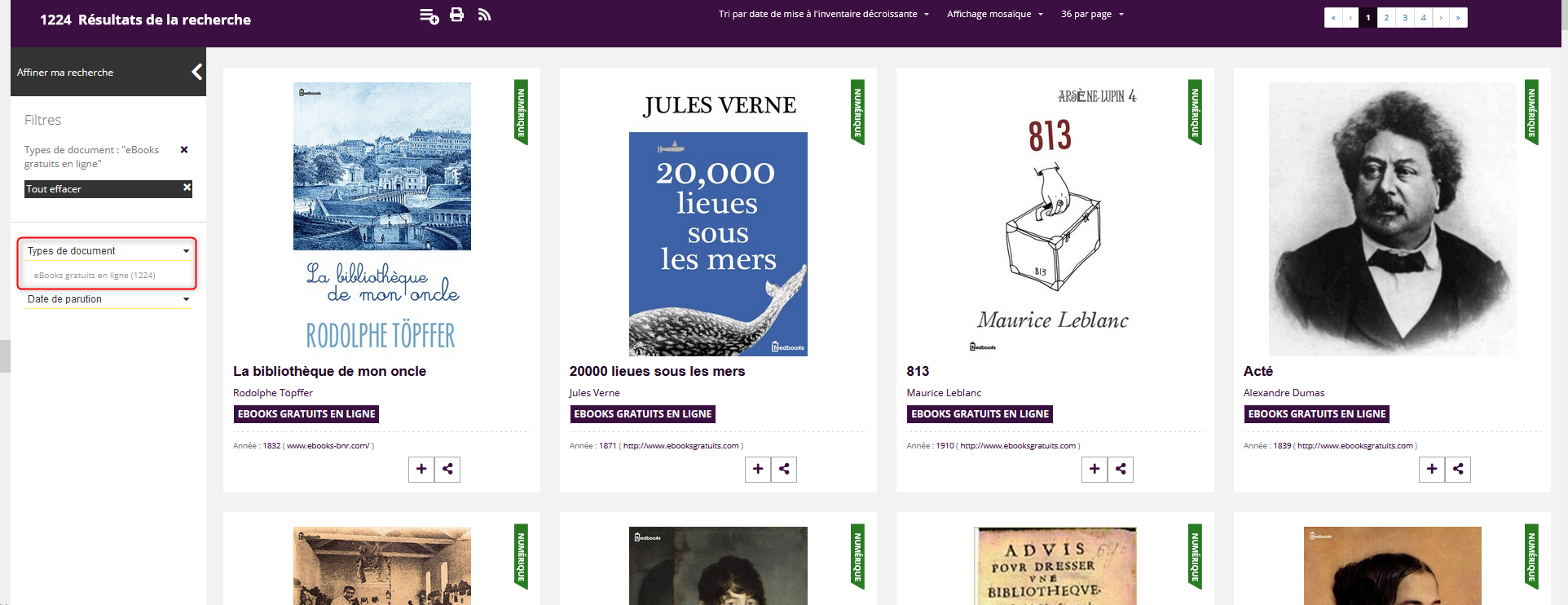Change the 36 par page setting
Image resolution: width=1568 pixels, height=605 pixels.
(x=1092, y=14)
